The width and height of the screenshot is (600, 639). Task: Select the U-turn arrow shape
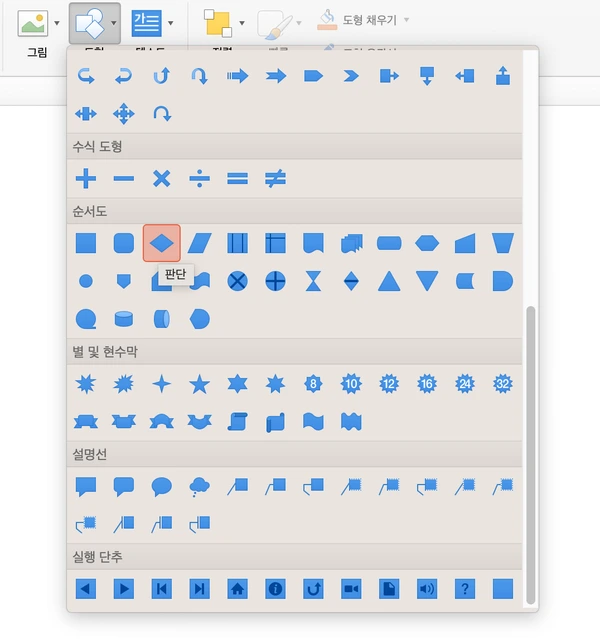click(200, 76)
